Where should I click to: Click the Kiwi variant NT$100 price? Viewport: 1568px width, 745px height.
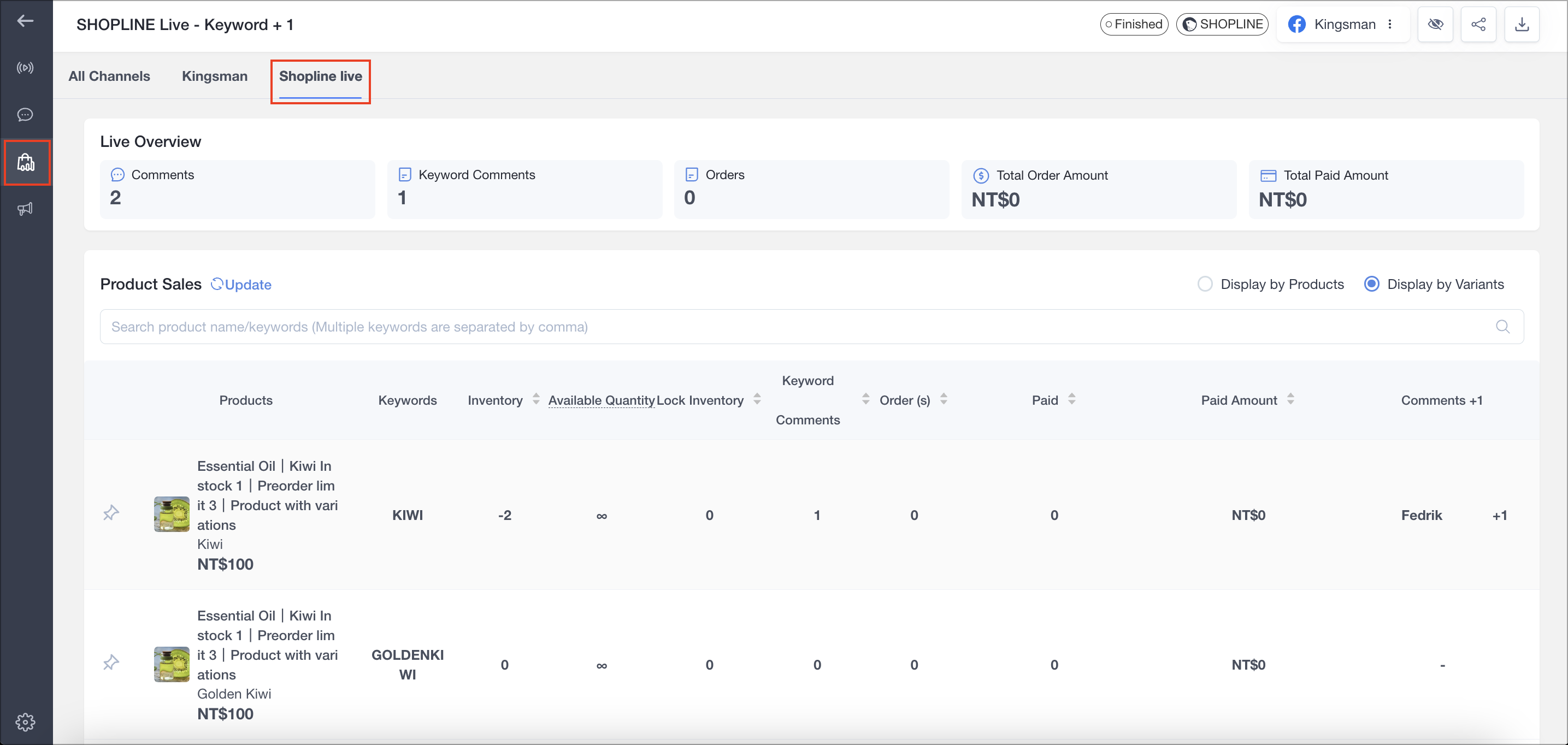click(x=225, y=564)
